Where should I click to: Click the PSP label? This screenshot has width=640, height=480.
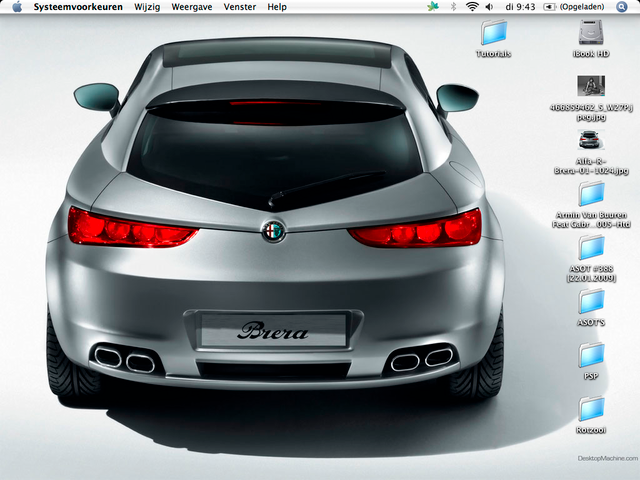coord(591,376)
